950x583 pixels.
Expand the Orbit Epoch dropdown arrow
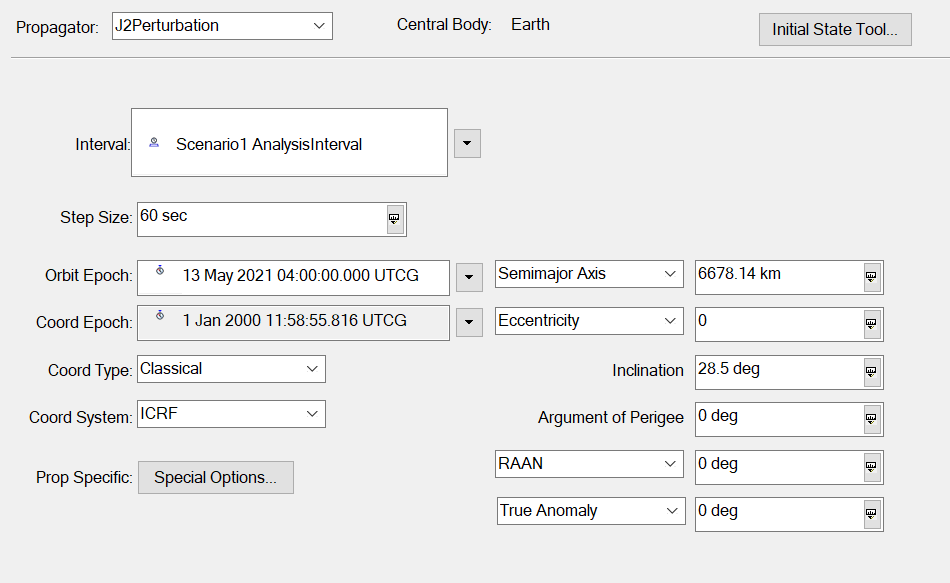click(467, 277)
